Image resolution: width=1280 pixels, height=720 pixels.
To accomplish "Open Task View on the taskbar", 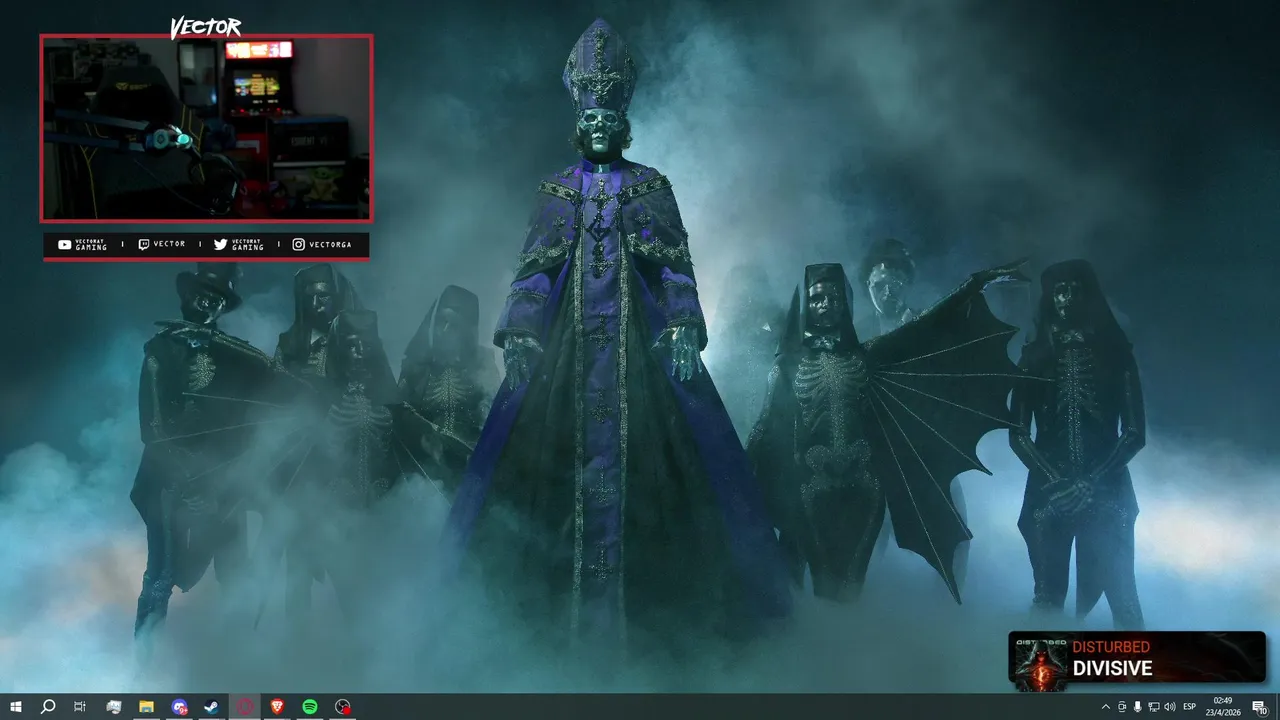I will (x=80, y=707).
